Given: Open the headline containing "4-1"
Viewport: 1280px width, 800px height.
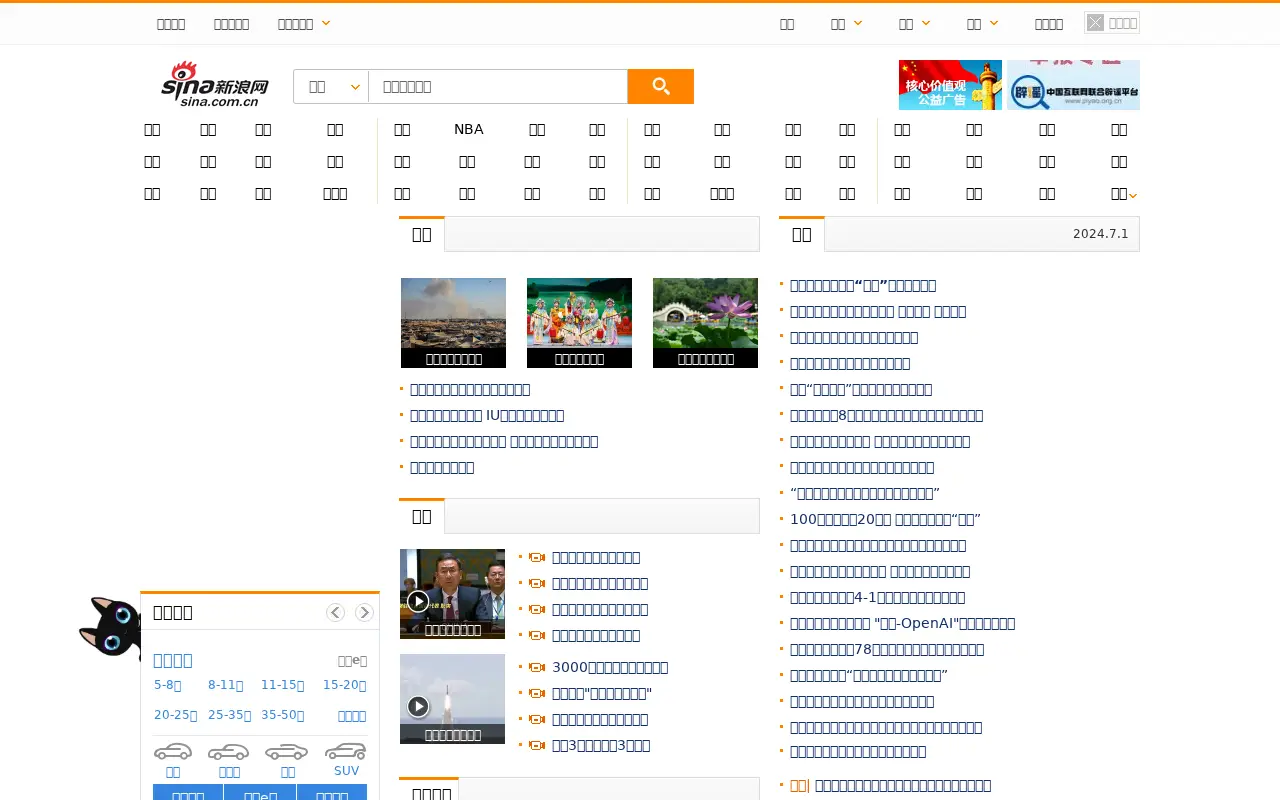Looking at the screenshot, I should point(877,597).
